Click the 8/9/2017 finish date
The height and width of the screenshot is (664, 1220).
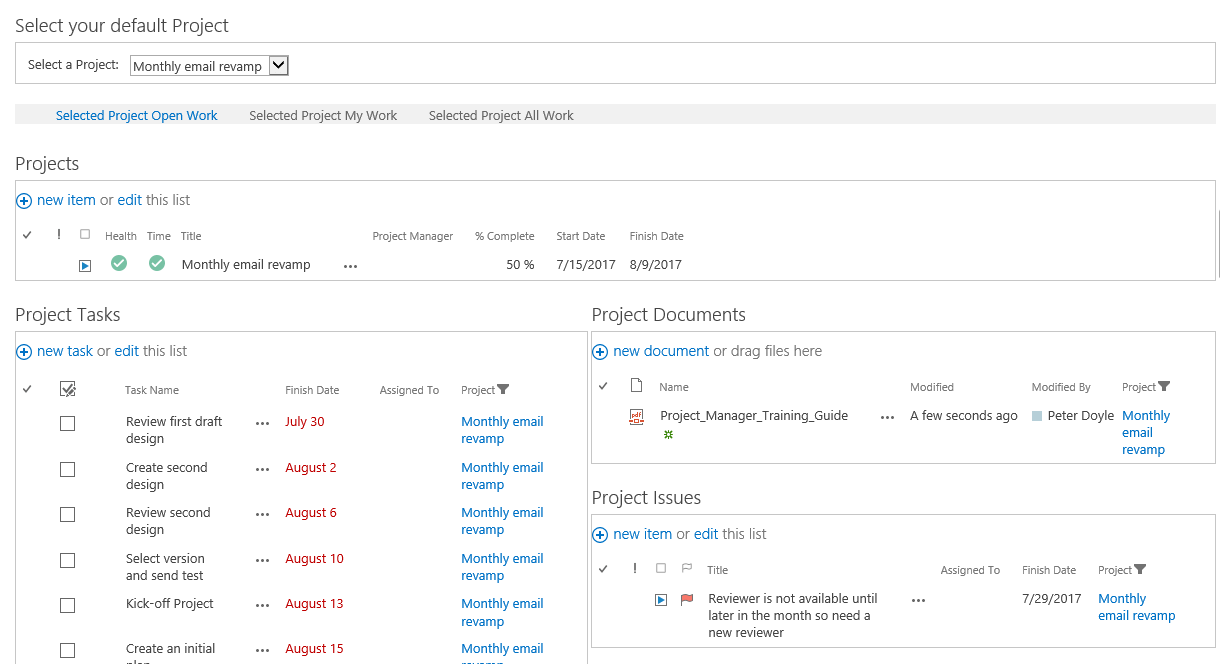656,265
